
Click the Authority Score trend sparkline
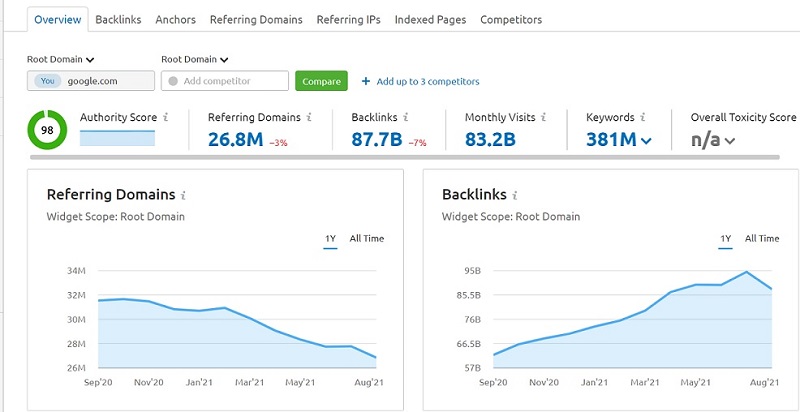click(x=117, y=138)
